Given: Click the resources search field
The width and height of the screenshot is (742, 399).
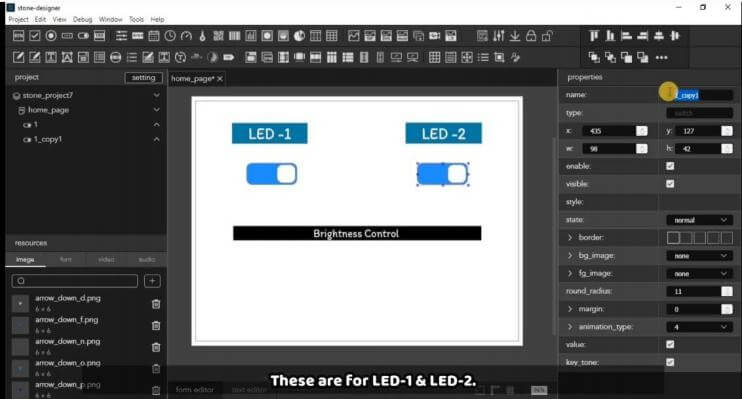Looking at the screenshot, I should 75,281.
